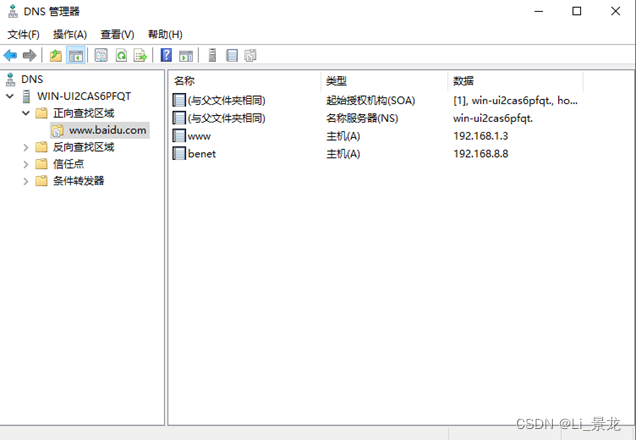Click the www.baidu.com zone icon
The width and height of the screenshot is (636, 440).
click(x=57, y=130)
